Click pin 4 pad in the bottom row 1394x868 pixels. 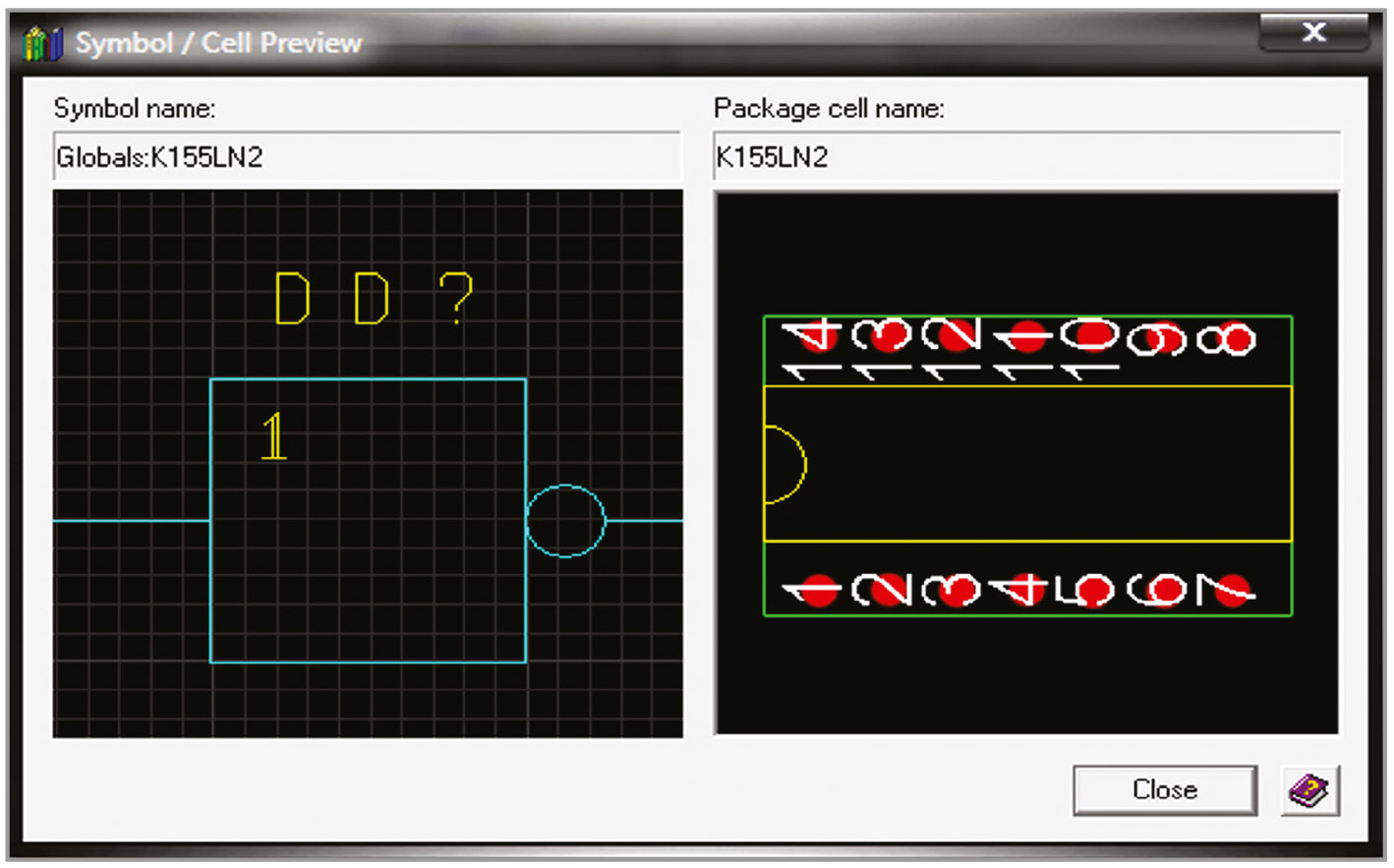pos(1024,590)
